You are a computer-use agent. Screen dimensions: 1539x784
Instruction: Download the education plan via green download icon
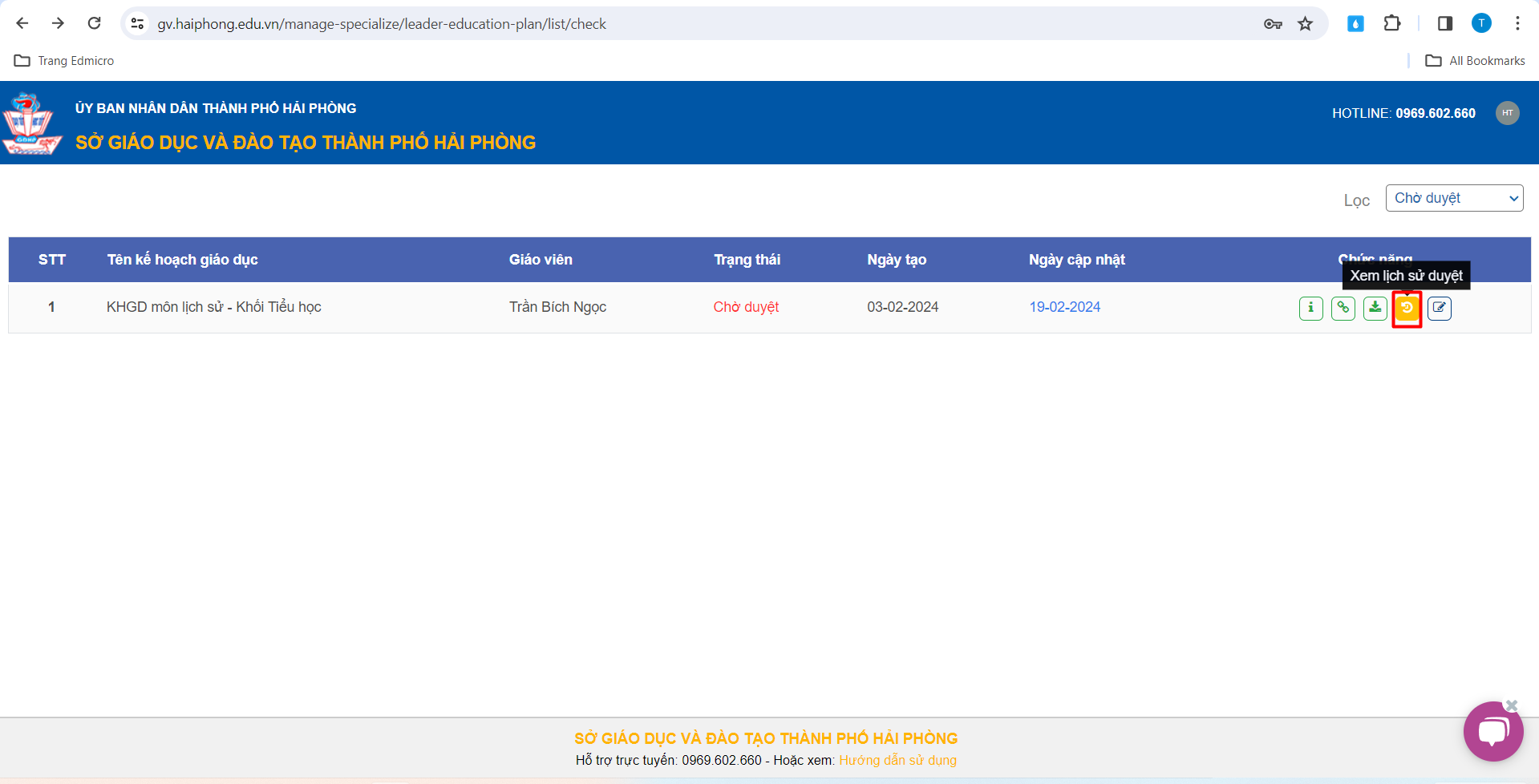(1375, 308)
